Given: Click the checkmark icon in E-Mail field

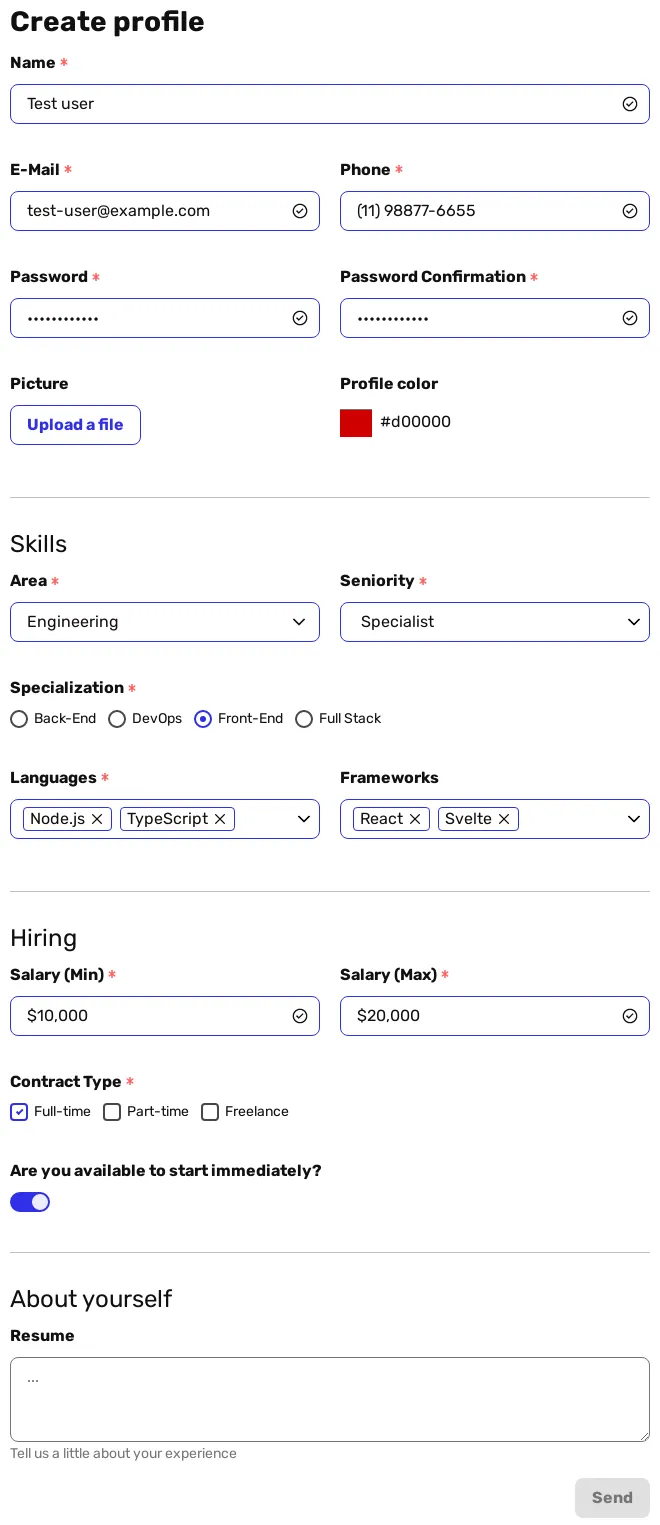Looking at the screenshot, I should (300, 211).
